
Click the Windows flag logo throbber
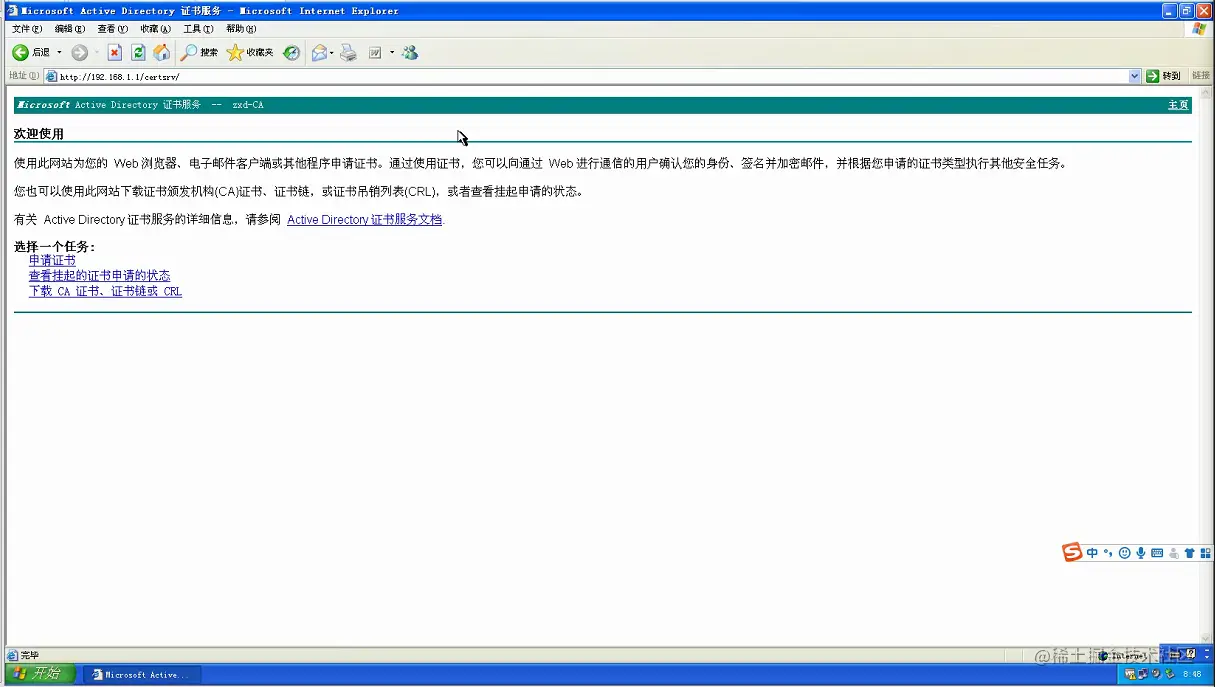tap(1199, 29)
